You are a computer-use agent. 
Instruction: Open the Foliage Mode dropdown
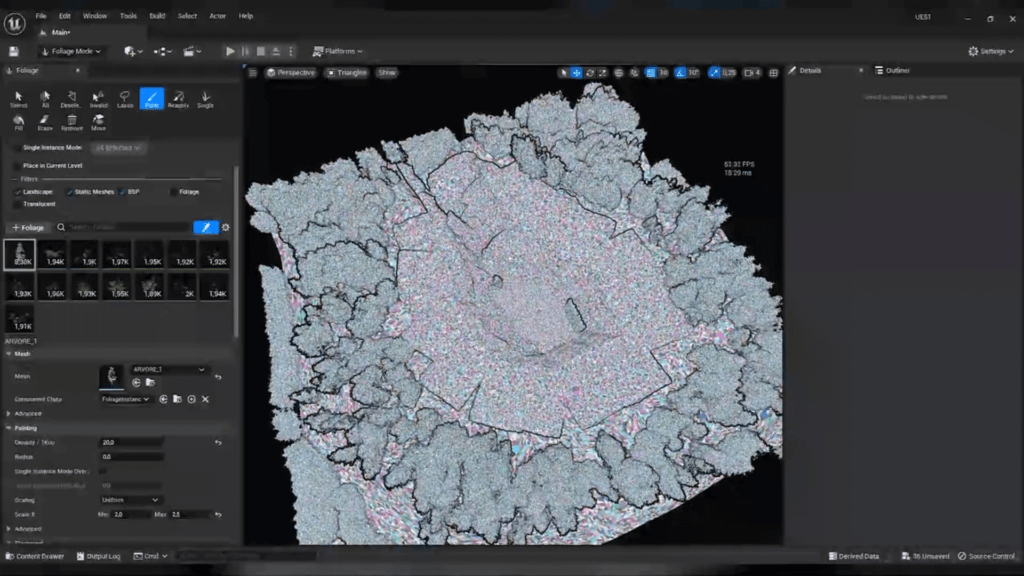coord(72,51)
